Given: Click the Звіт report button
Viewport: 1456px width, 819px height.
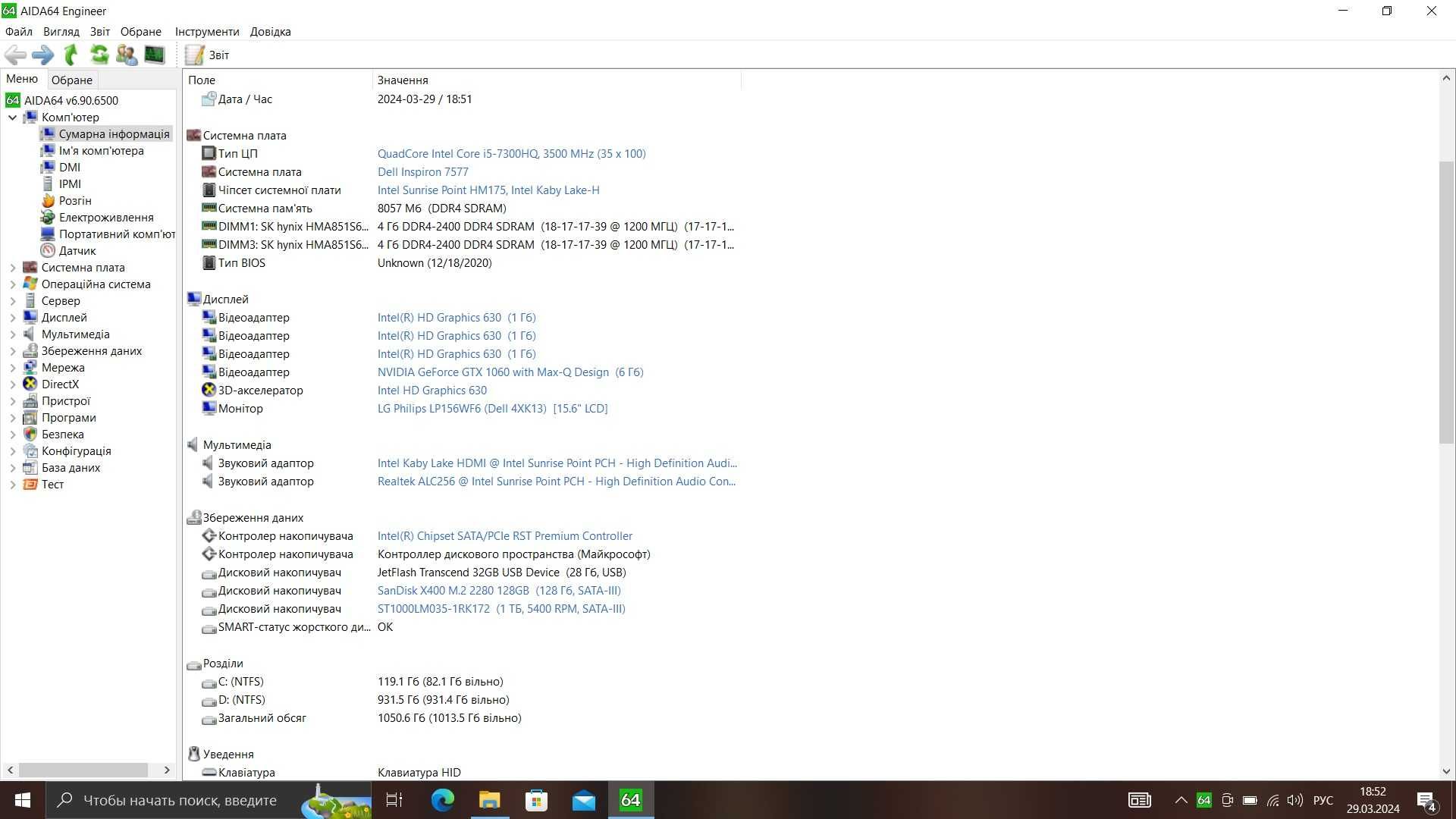Looking at the screenshot, I should pyautogui.click(x=207, y=55).
